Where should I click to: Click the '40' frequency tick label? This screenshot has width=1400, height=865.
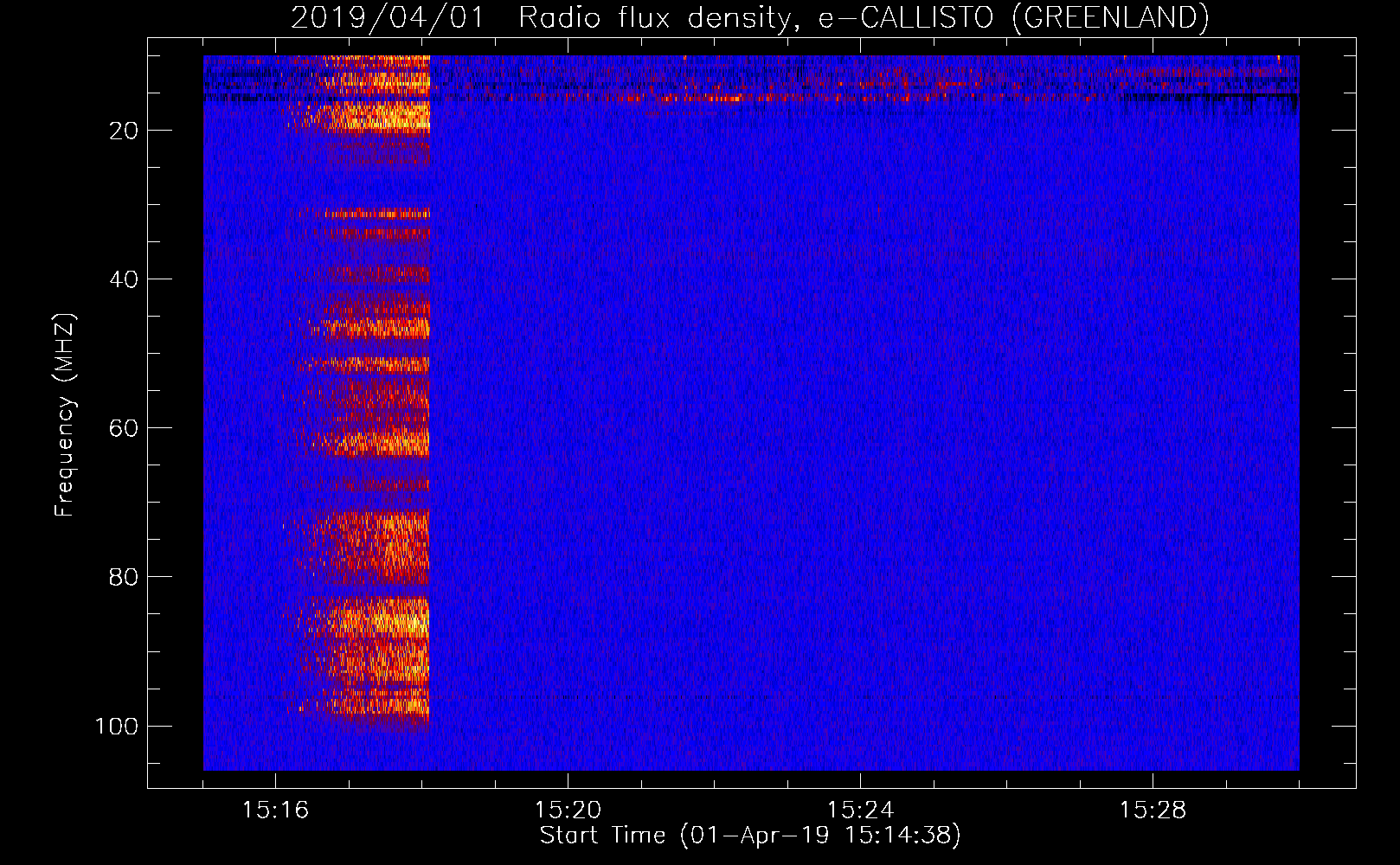(124, 279)
